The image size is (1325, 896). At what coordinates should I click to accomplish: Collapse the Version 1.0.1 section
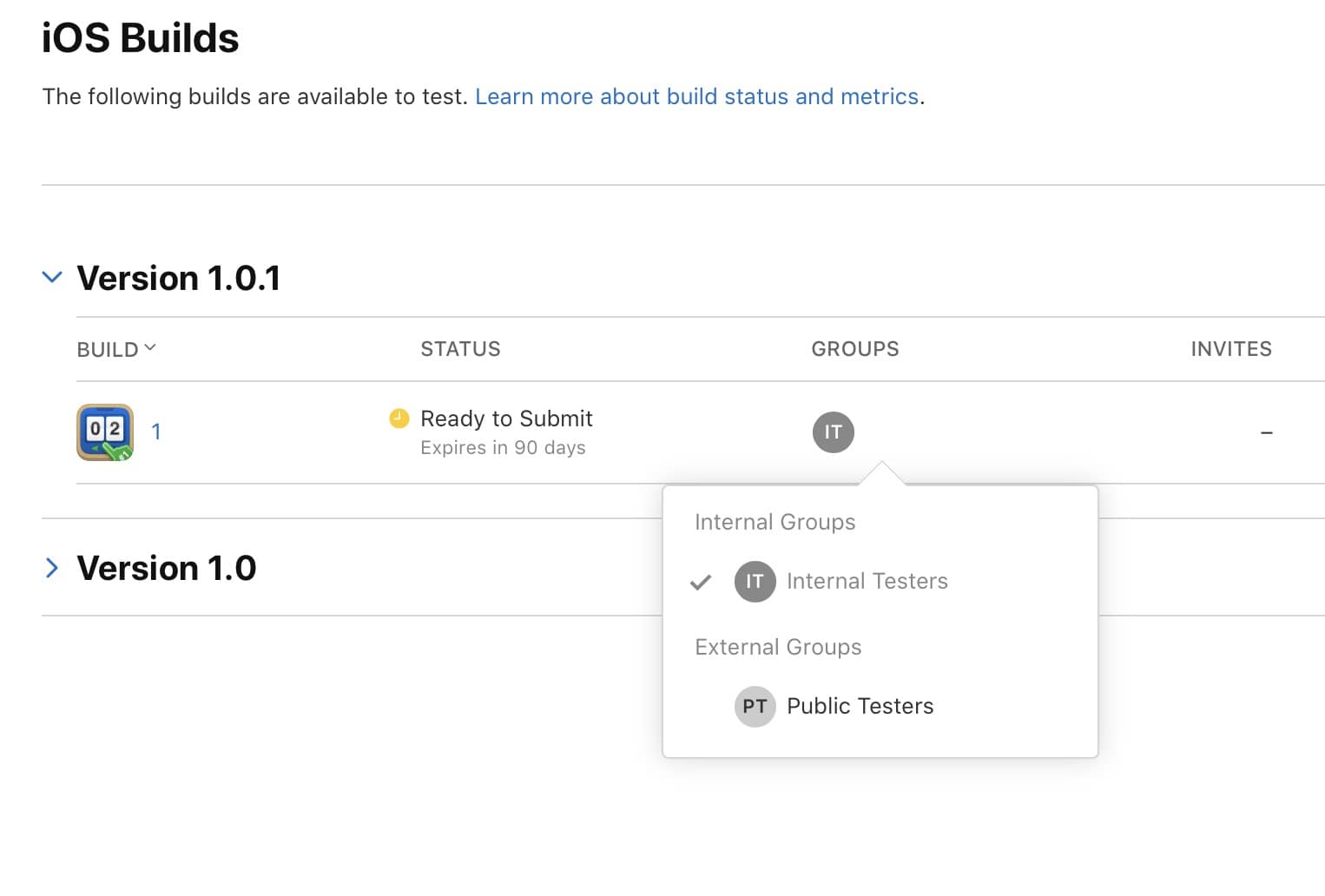tap(52, 278)
